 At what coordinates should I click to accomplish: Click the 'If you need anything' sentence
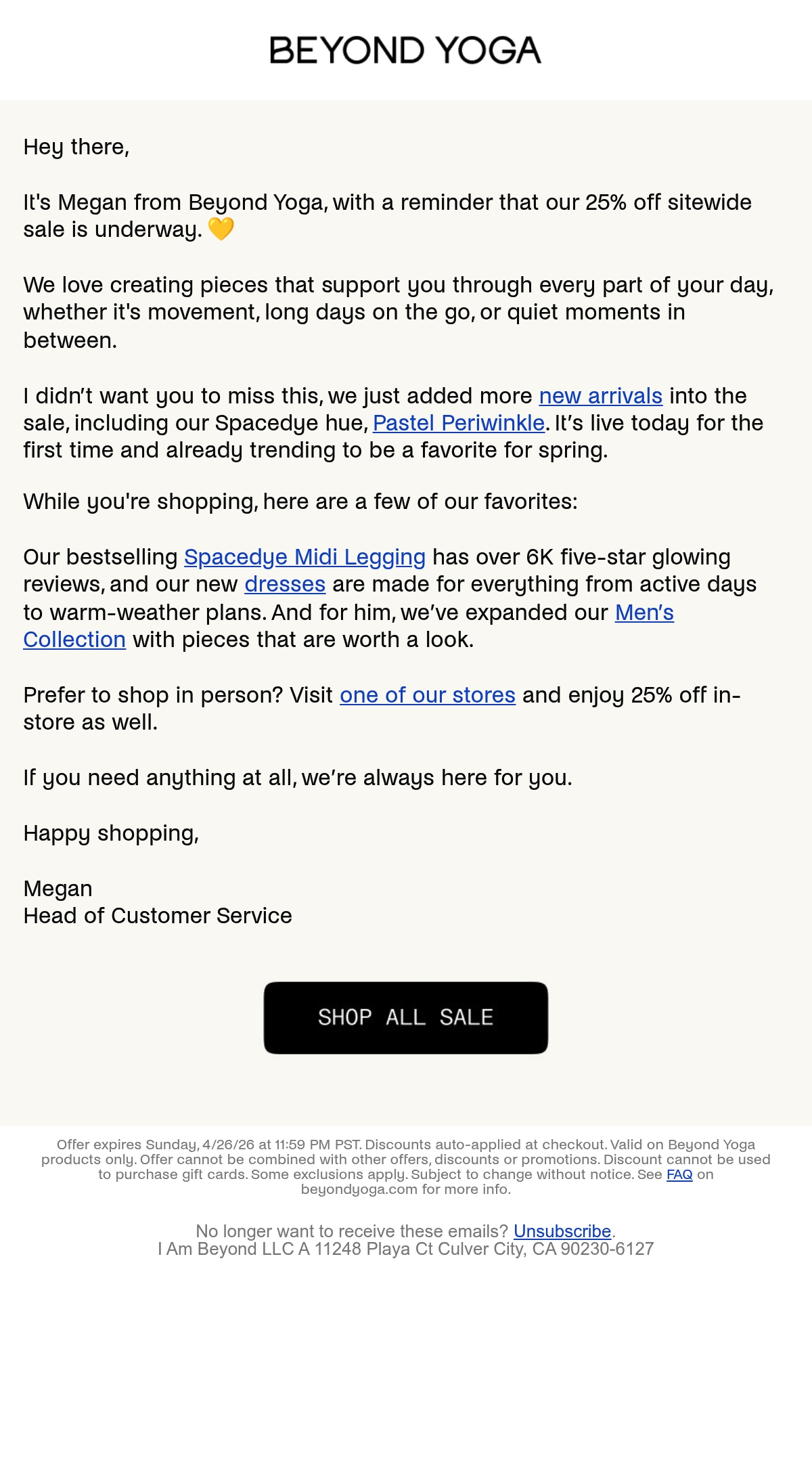click(298, 778)
